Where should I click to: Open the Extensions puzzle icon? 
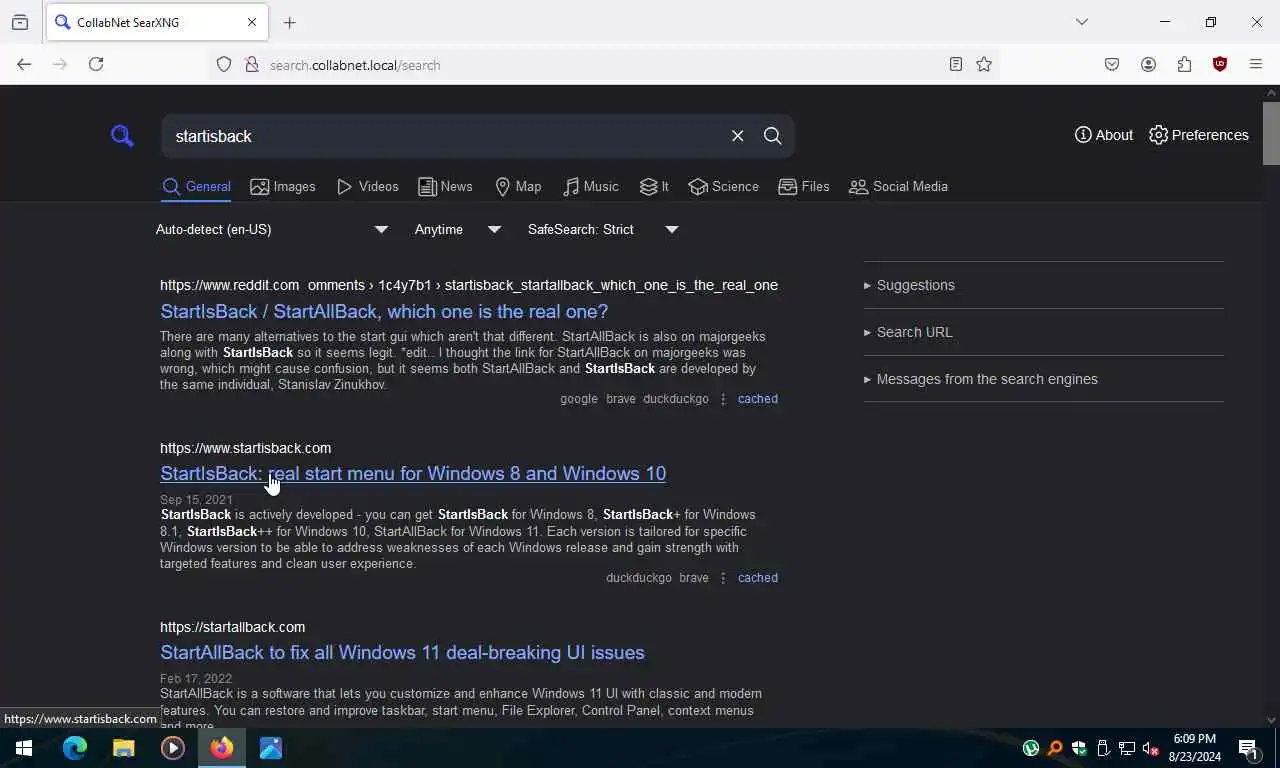tap(1184, 64)
